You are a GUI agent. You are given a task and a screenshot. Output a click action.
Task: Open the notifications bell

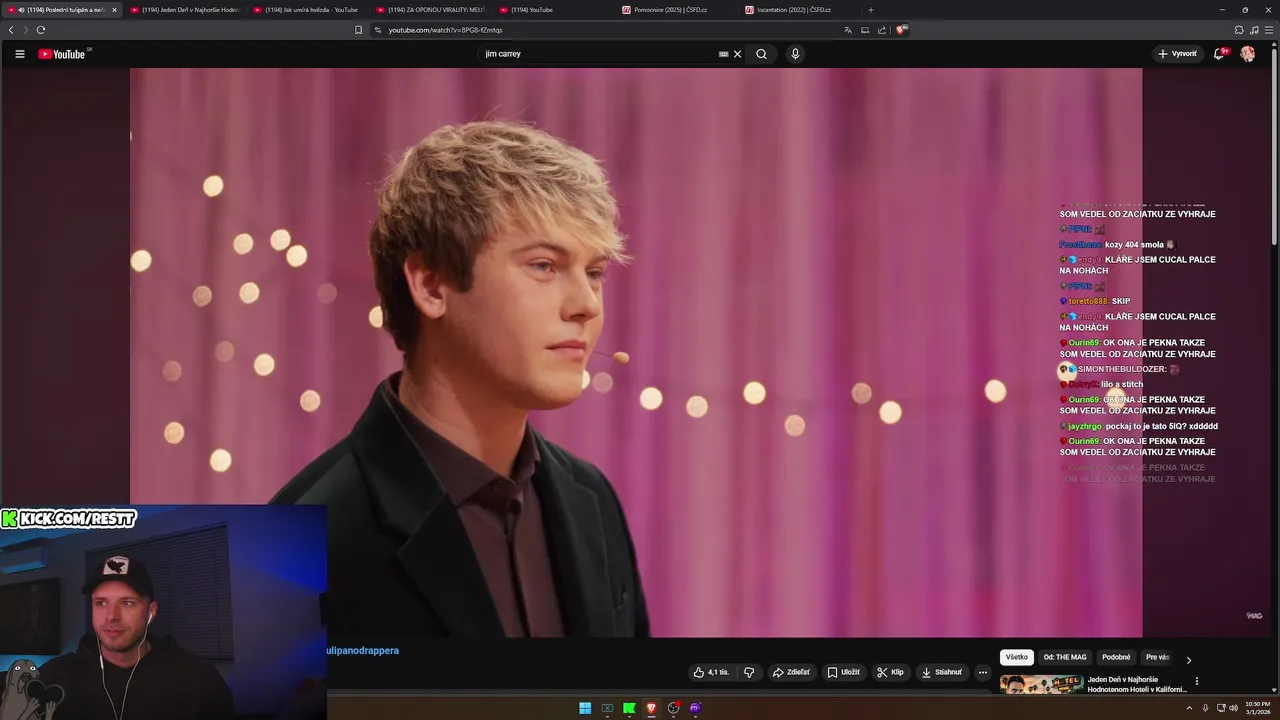click(1218, 54)
